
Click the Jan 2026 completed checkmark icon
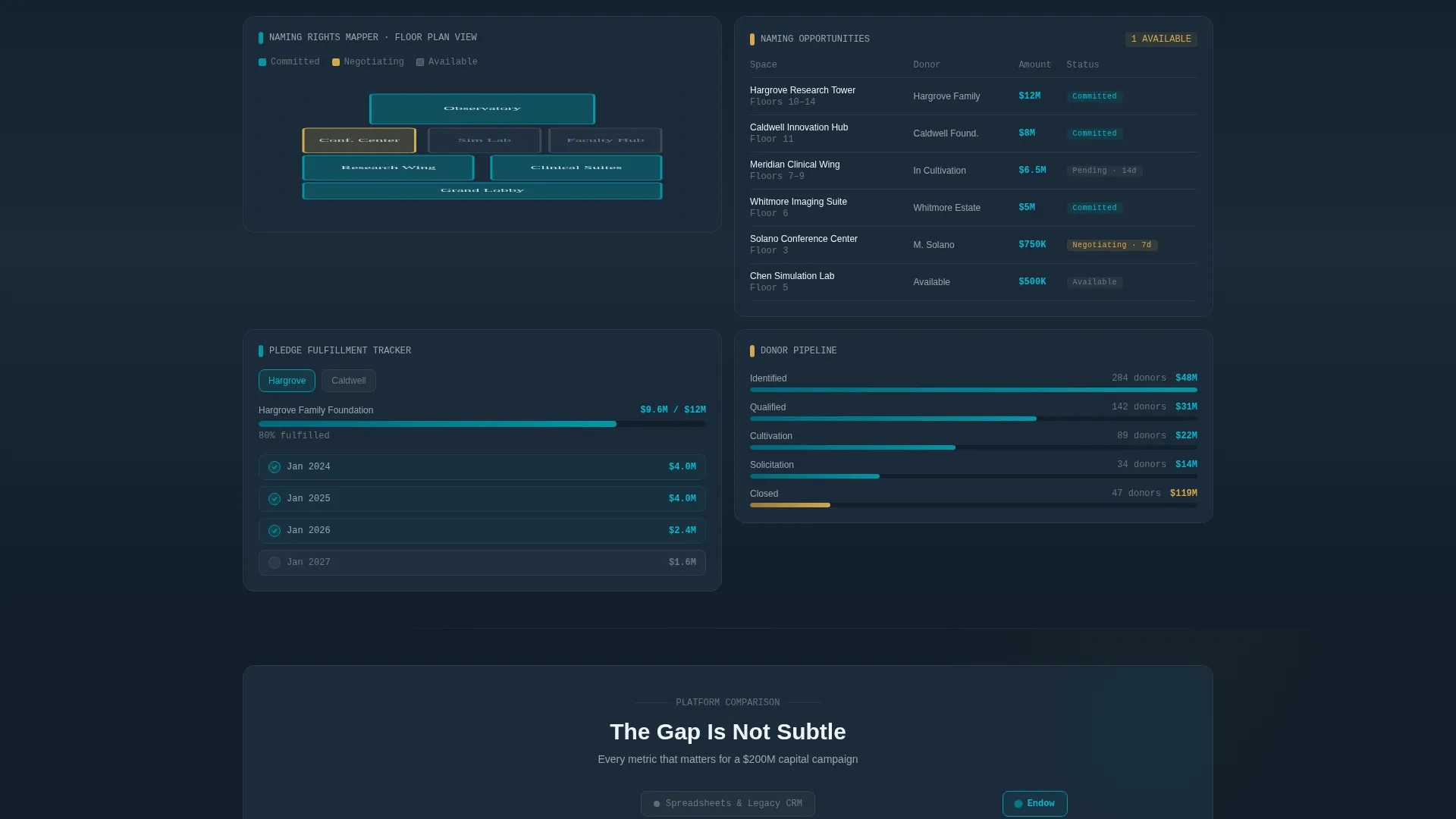click(275, 531)
